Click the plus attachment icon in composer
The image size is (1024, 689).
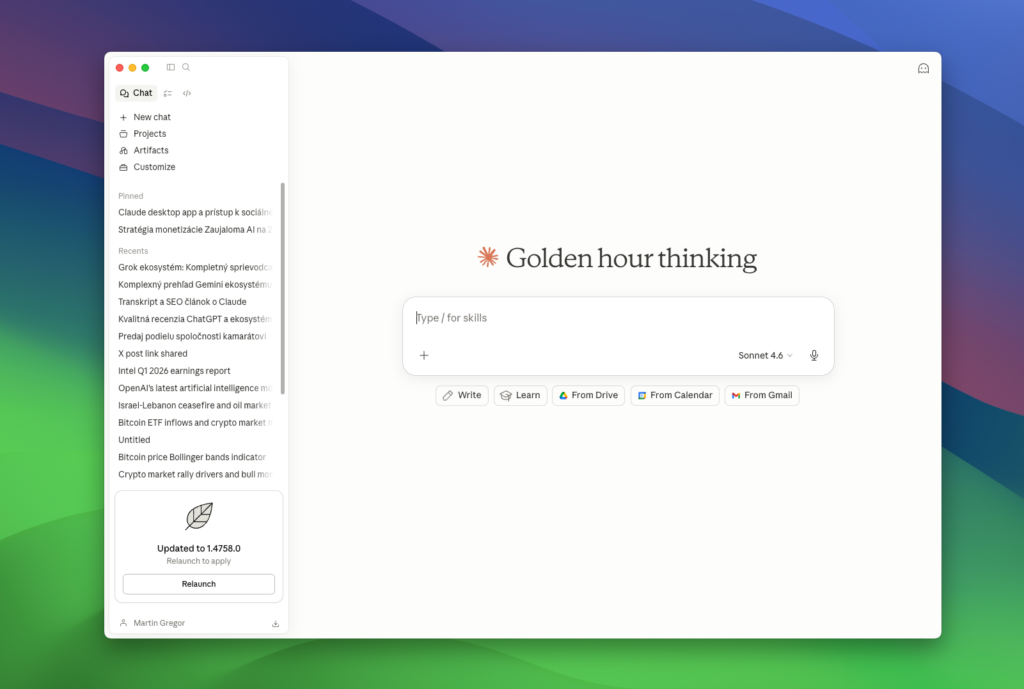[424, 355]
